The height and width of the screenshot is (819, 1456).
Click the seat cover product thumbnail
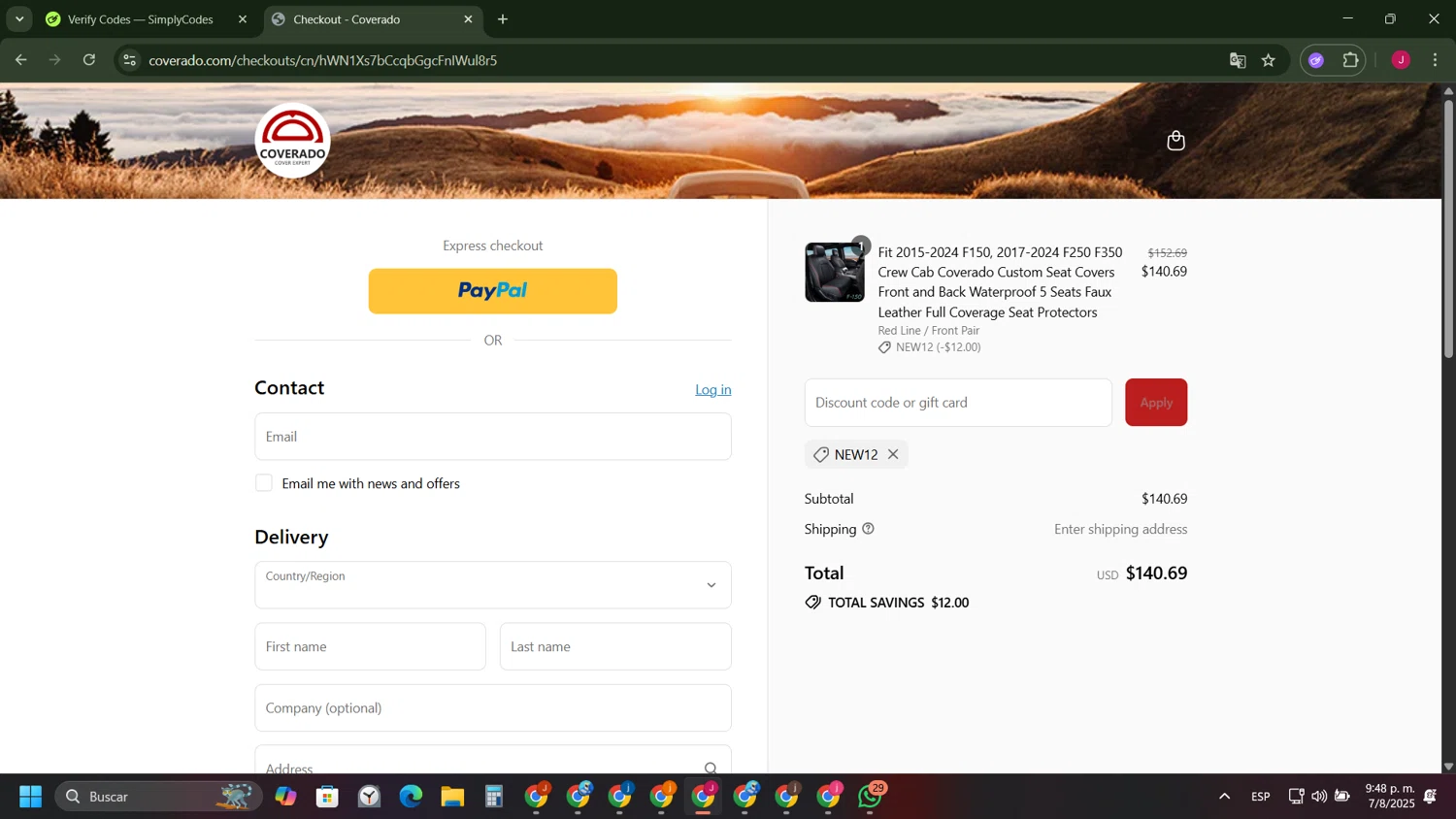point(835,273)
